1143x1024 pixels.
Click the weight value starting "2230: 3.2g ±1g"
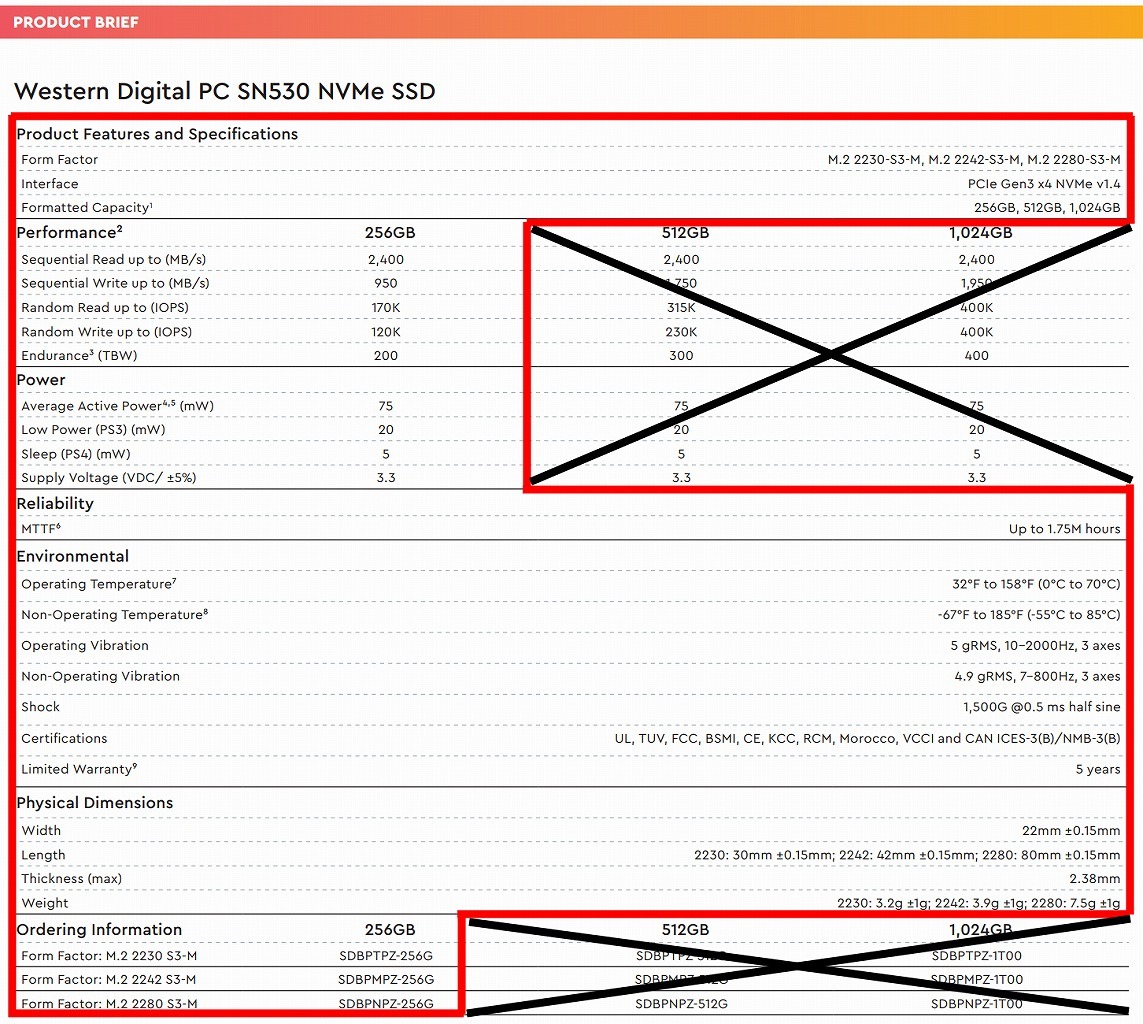[x=978, y=903]
